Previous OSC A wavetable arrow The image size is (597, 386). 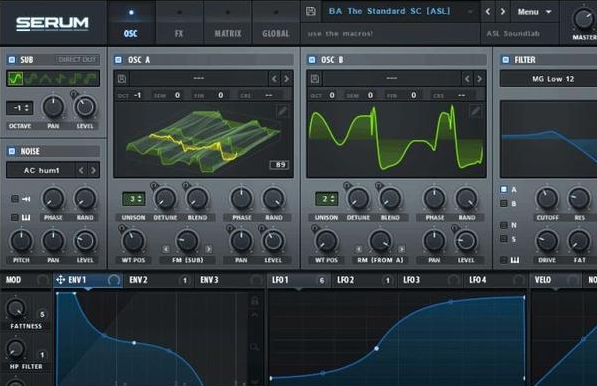(275, 79)
